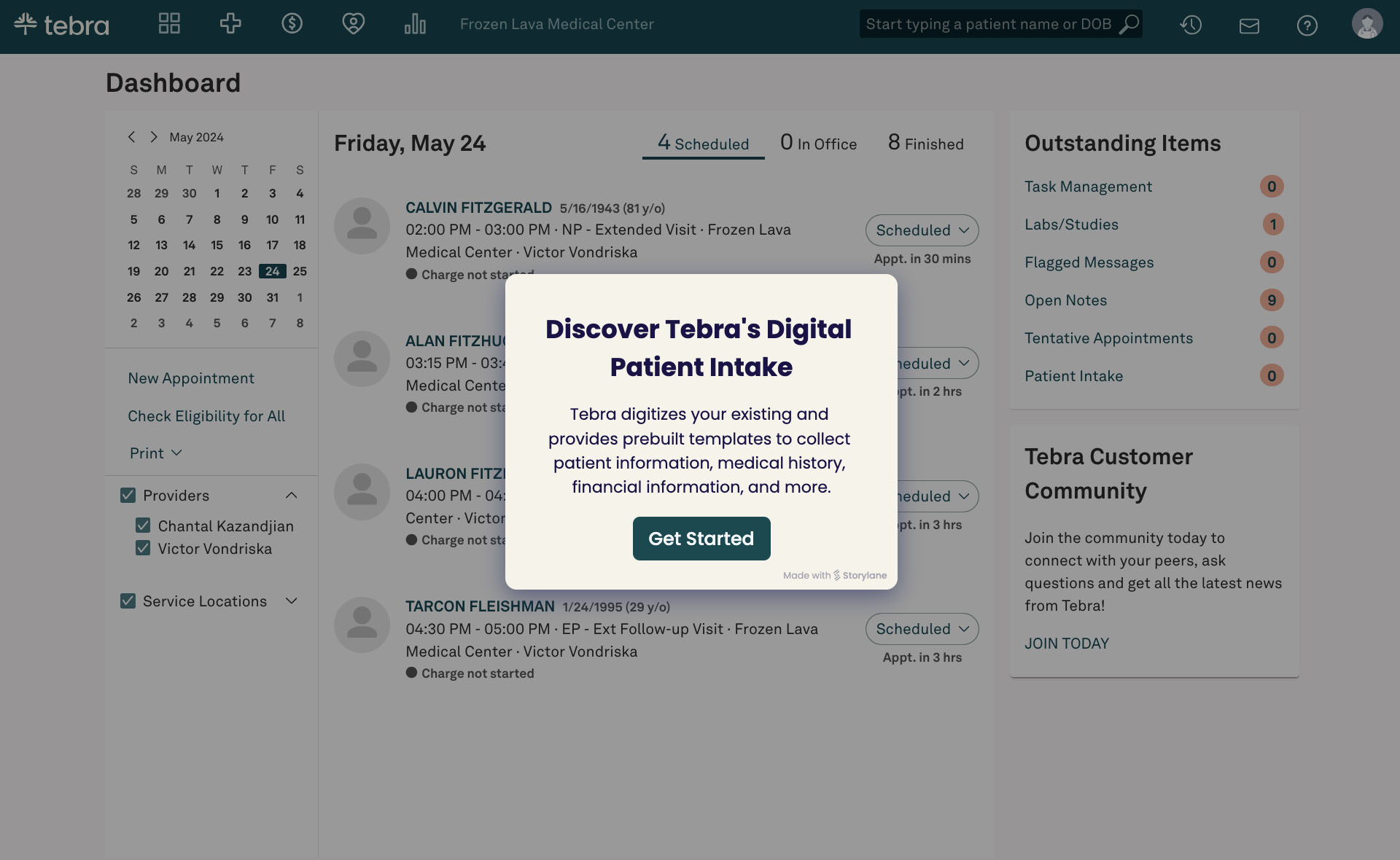Open Alan Fitzhugh's status dropdown

point(938,363)
